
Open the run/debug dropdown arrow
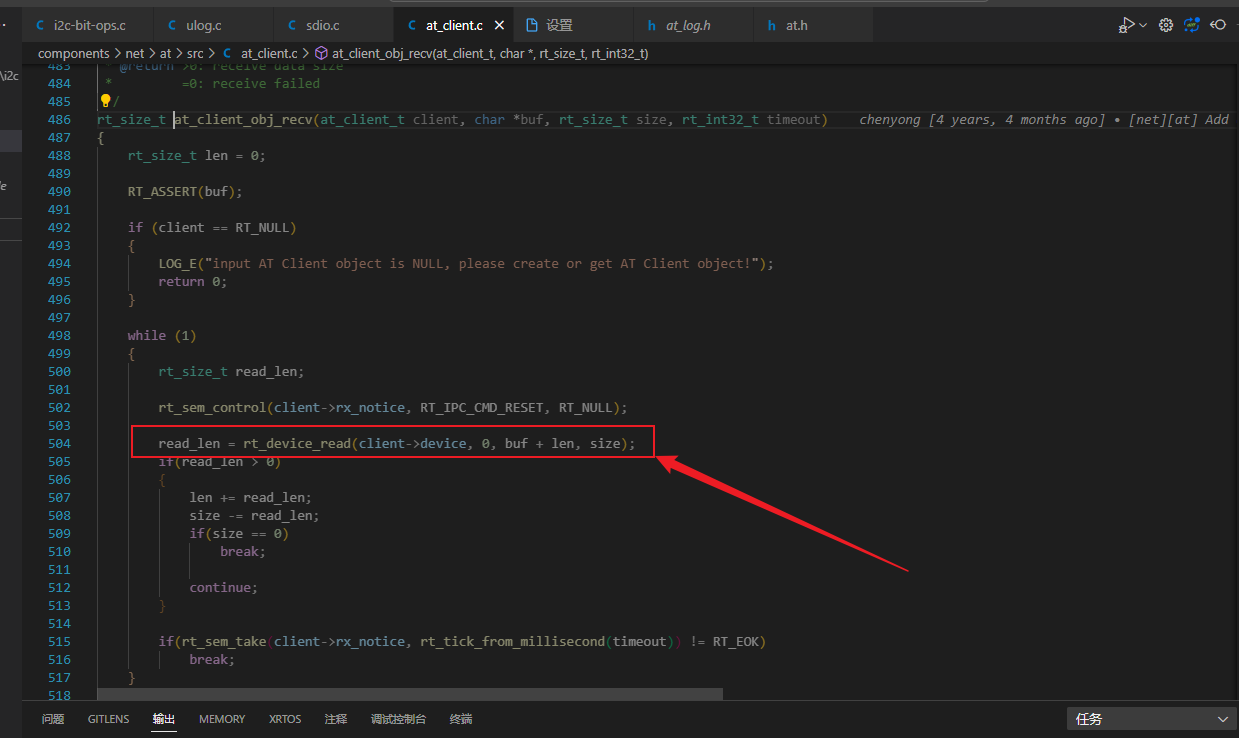tap(1143, 25)
